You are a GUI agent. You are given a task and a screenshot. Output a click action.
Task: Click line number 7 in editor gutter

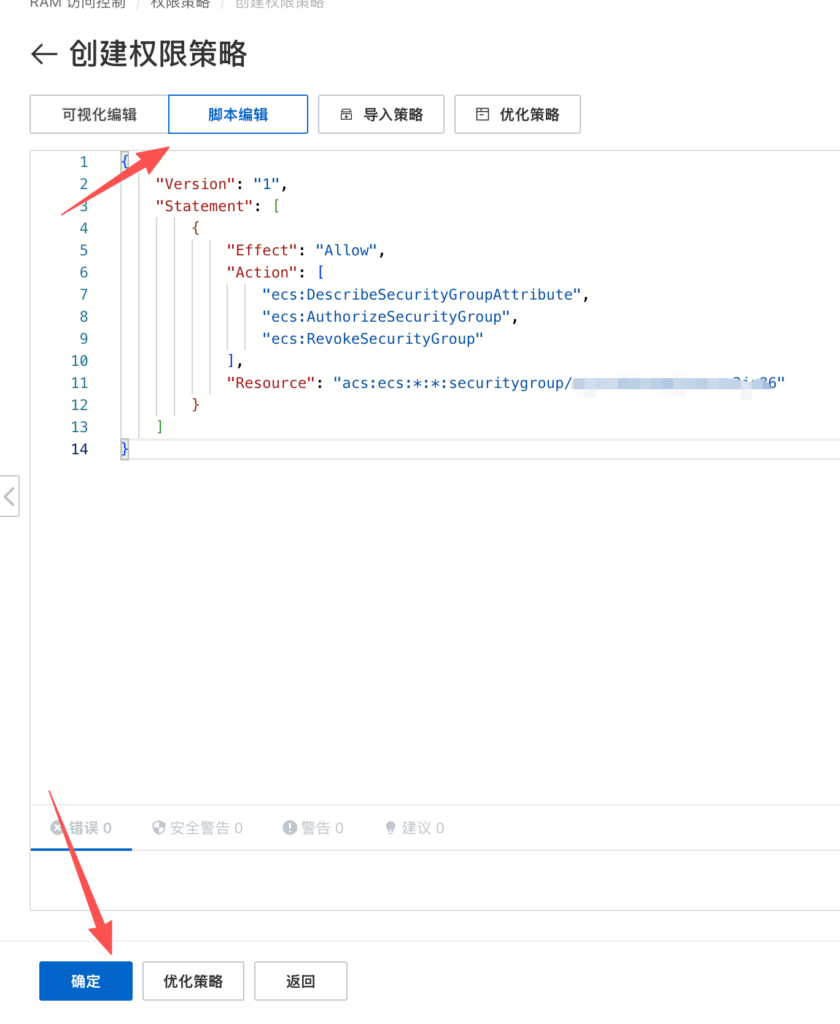tap(84, 294)
